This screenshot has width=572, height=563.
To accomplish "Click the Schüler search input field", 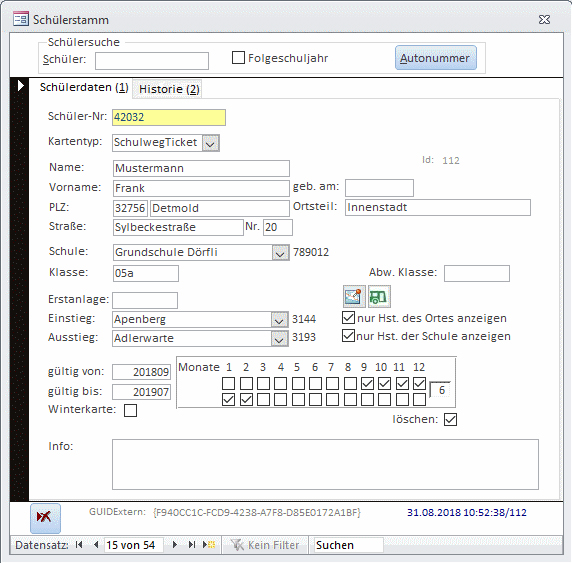I will pos(152,61).
